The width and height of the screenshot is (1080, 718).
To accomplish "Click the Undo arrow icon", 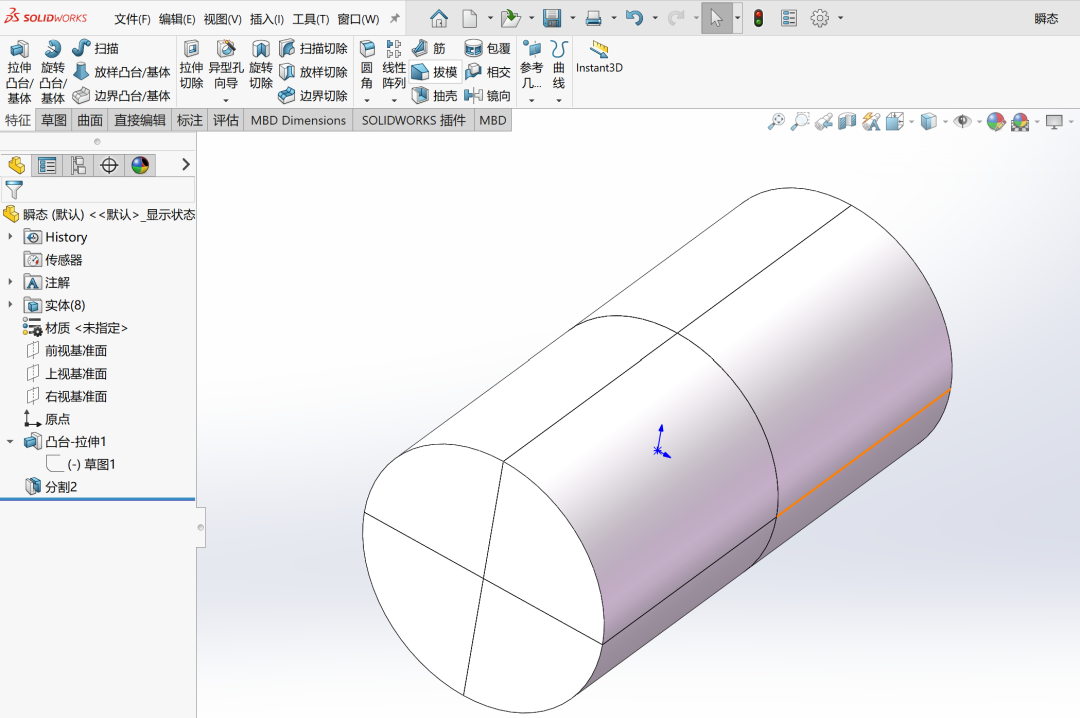I will tap(635, 18).
